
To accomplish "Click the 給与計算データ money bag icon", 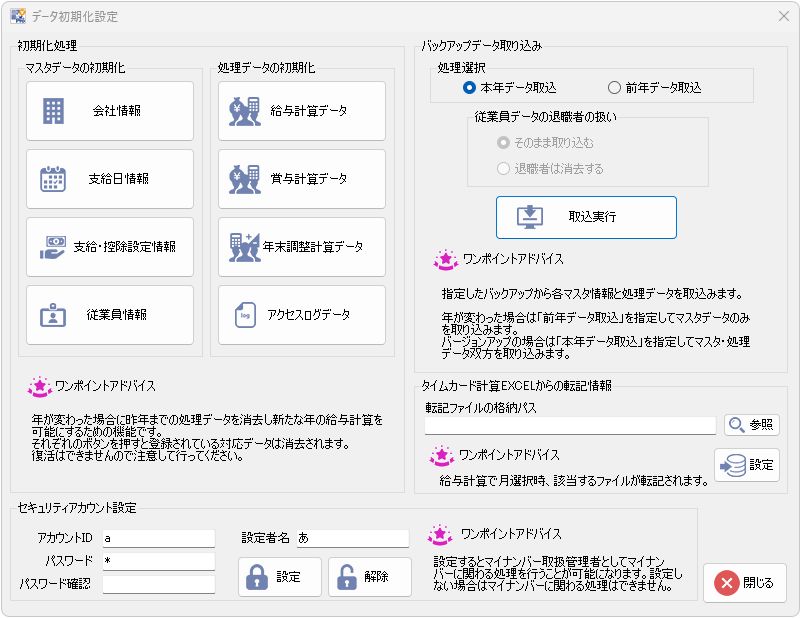I will point(244,111).
